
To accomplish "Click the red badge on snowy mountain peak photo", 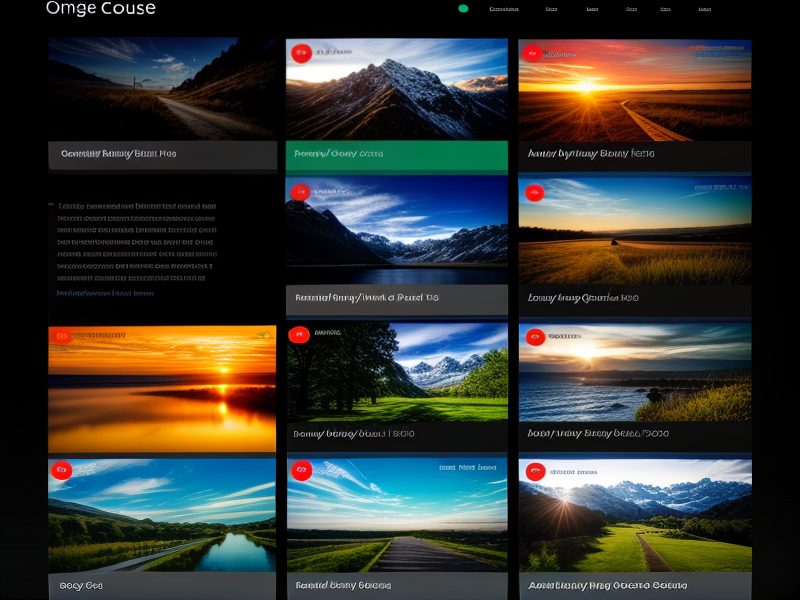I will pos(299,54).
